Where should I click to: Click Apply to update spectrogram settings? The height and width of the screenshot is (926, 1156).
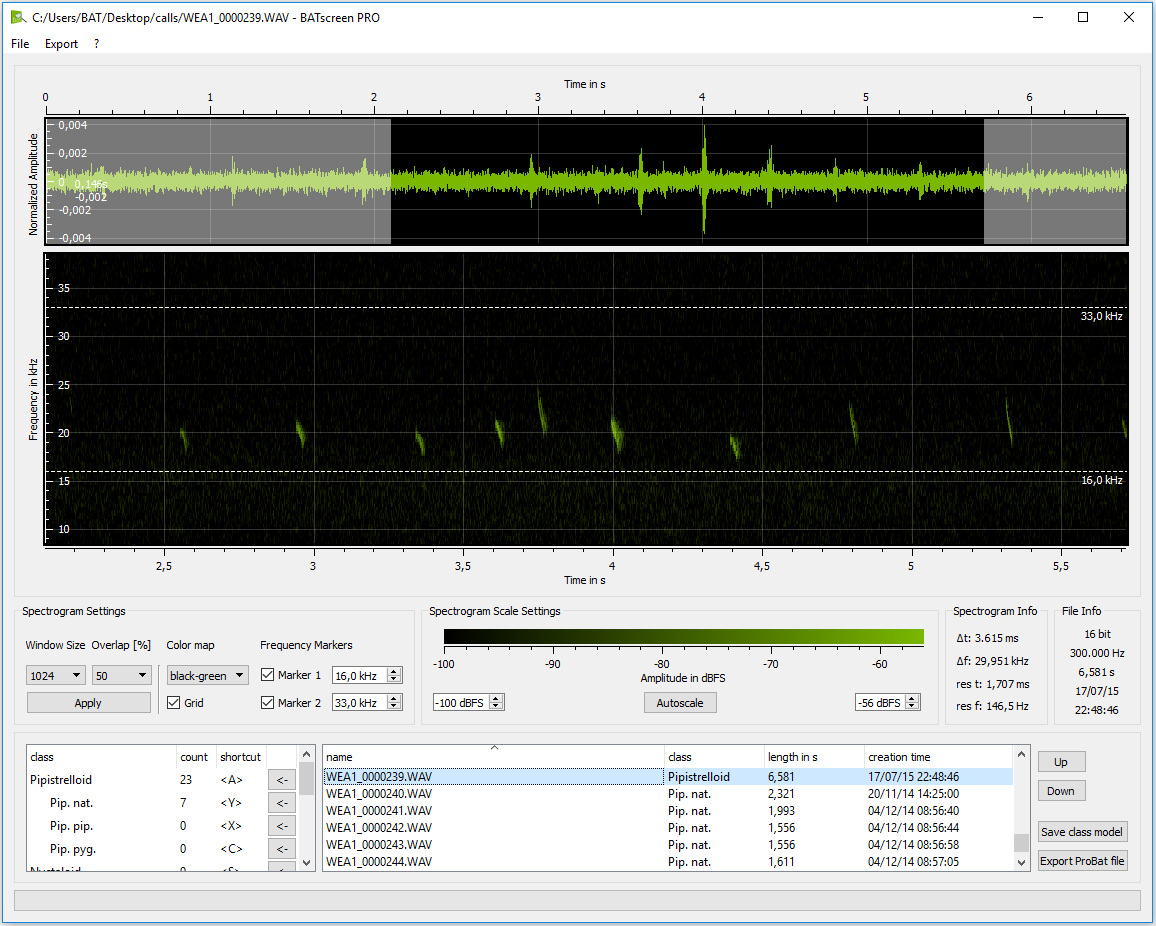click(88, 703)
